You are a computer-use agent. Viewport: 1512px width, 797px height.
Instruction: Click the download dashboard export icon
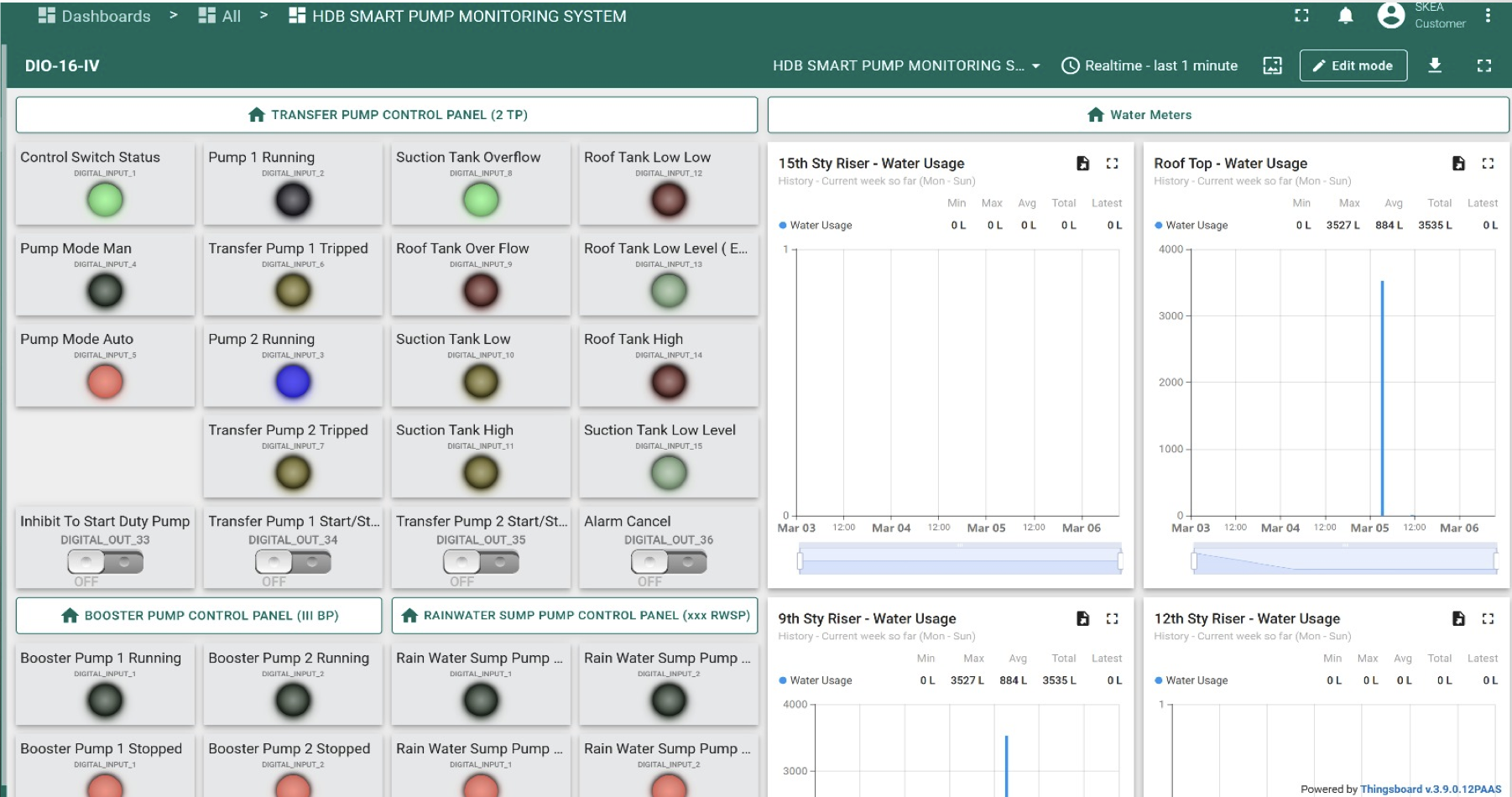pyautogui.click(x=1435, y=65)
